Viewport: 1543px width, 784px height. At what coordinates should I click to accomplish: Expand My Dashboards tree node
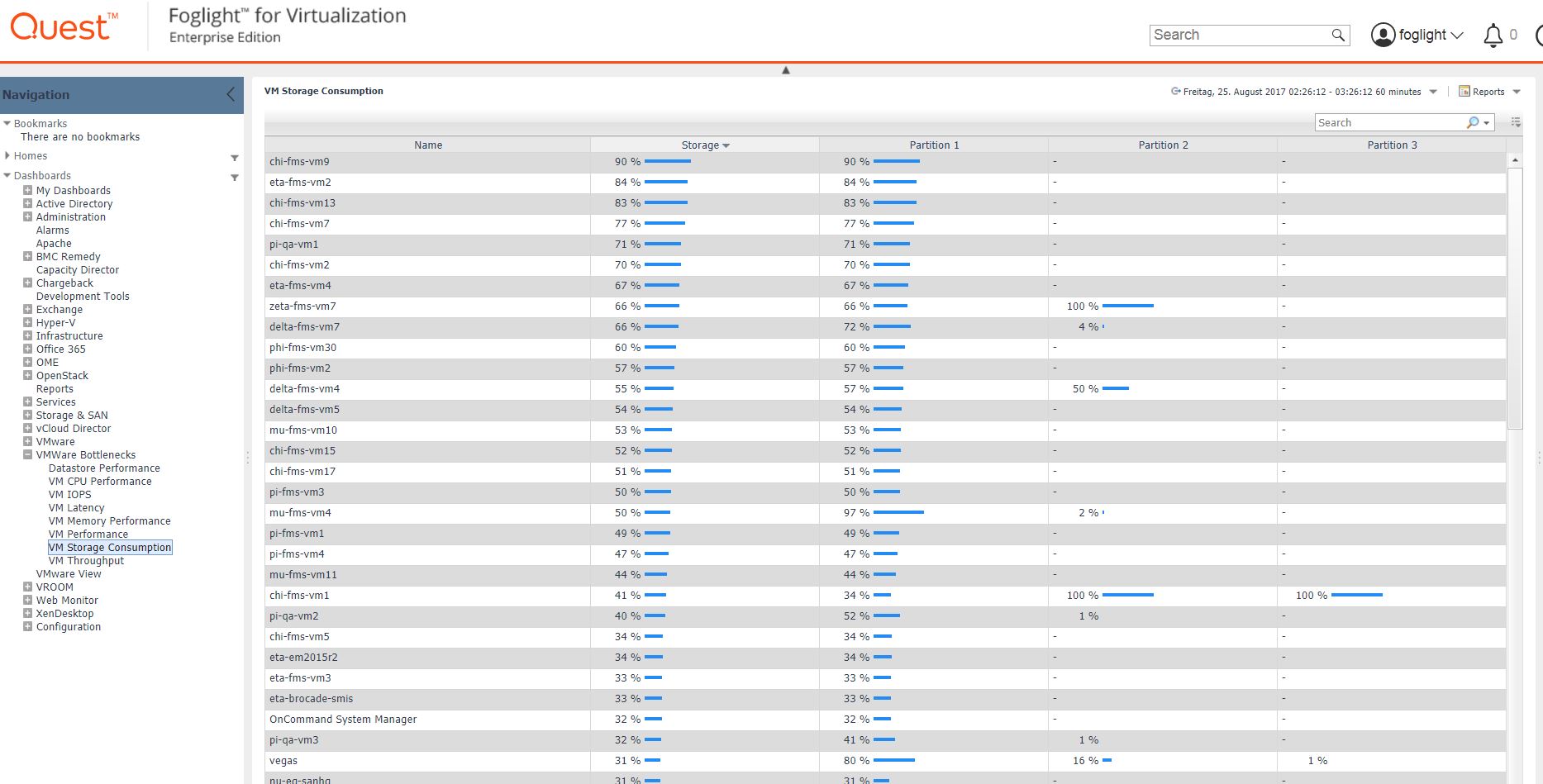tap(27, 190)
